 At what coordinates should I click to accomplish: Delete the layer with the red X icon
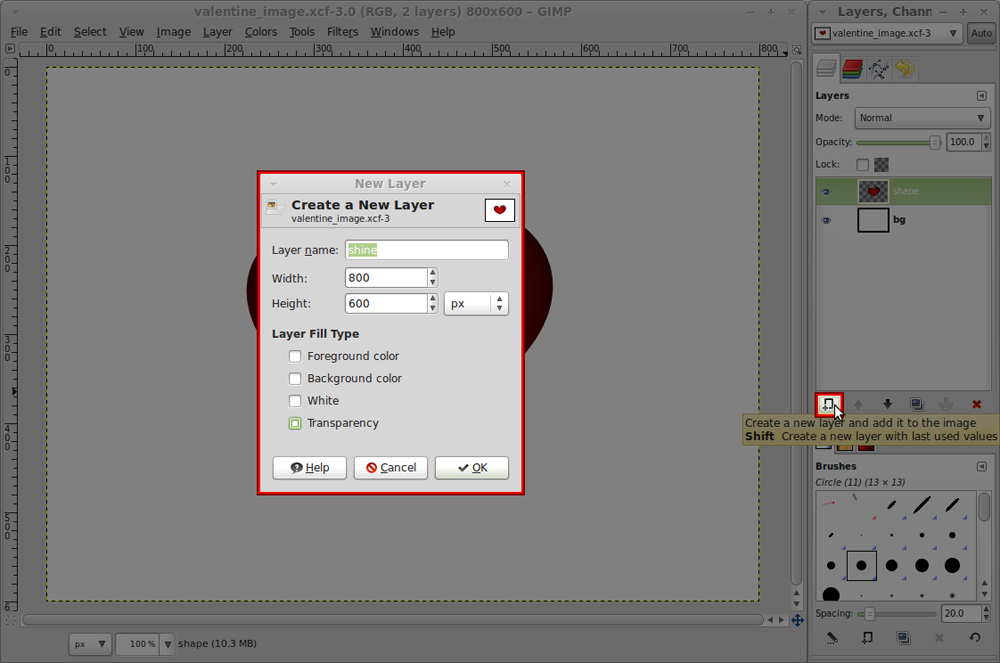(x=976, y=404)
